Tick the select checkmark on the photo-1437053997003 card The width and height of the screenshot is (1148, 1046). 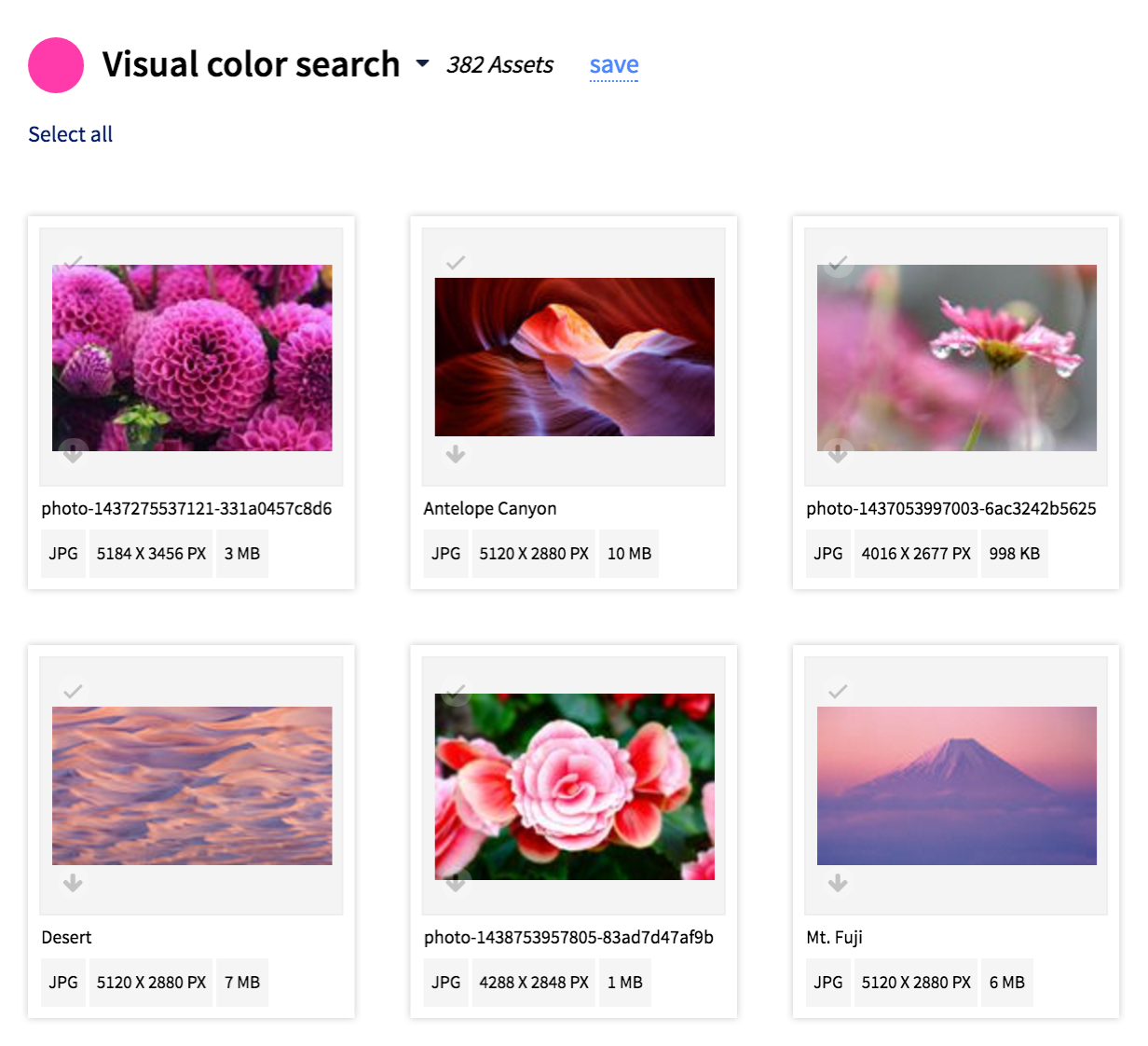pyautogui.click(x=838, y=262)
